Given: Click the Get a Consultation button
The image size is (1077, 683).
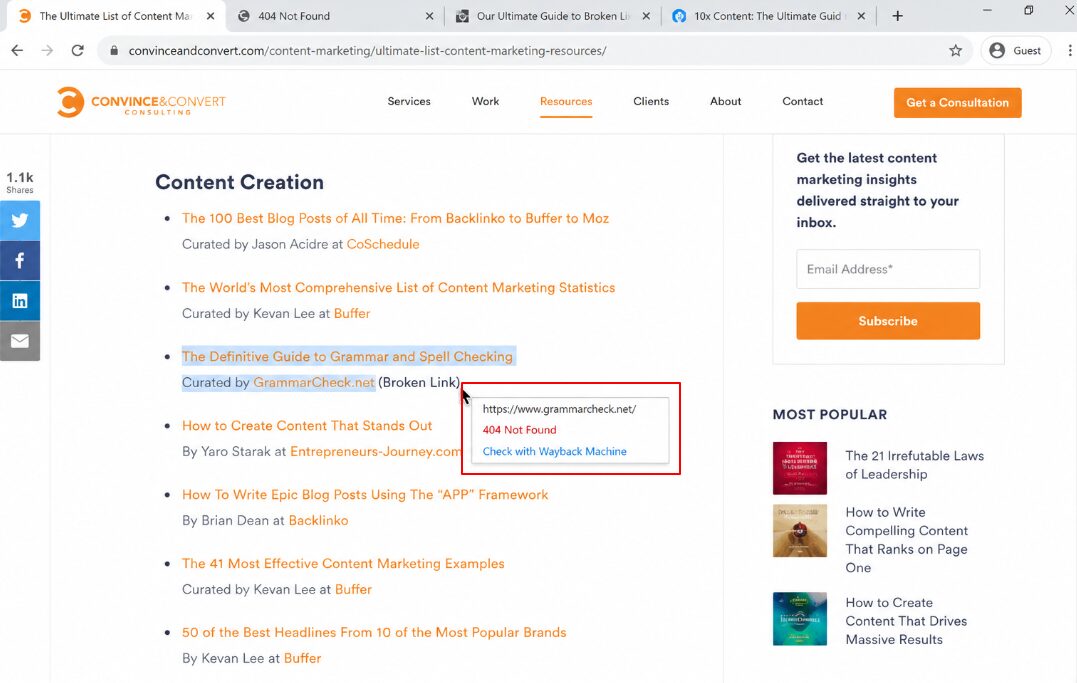Looking at the screenshot, I should (957, 102).
